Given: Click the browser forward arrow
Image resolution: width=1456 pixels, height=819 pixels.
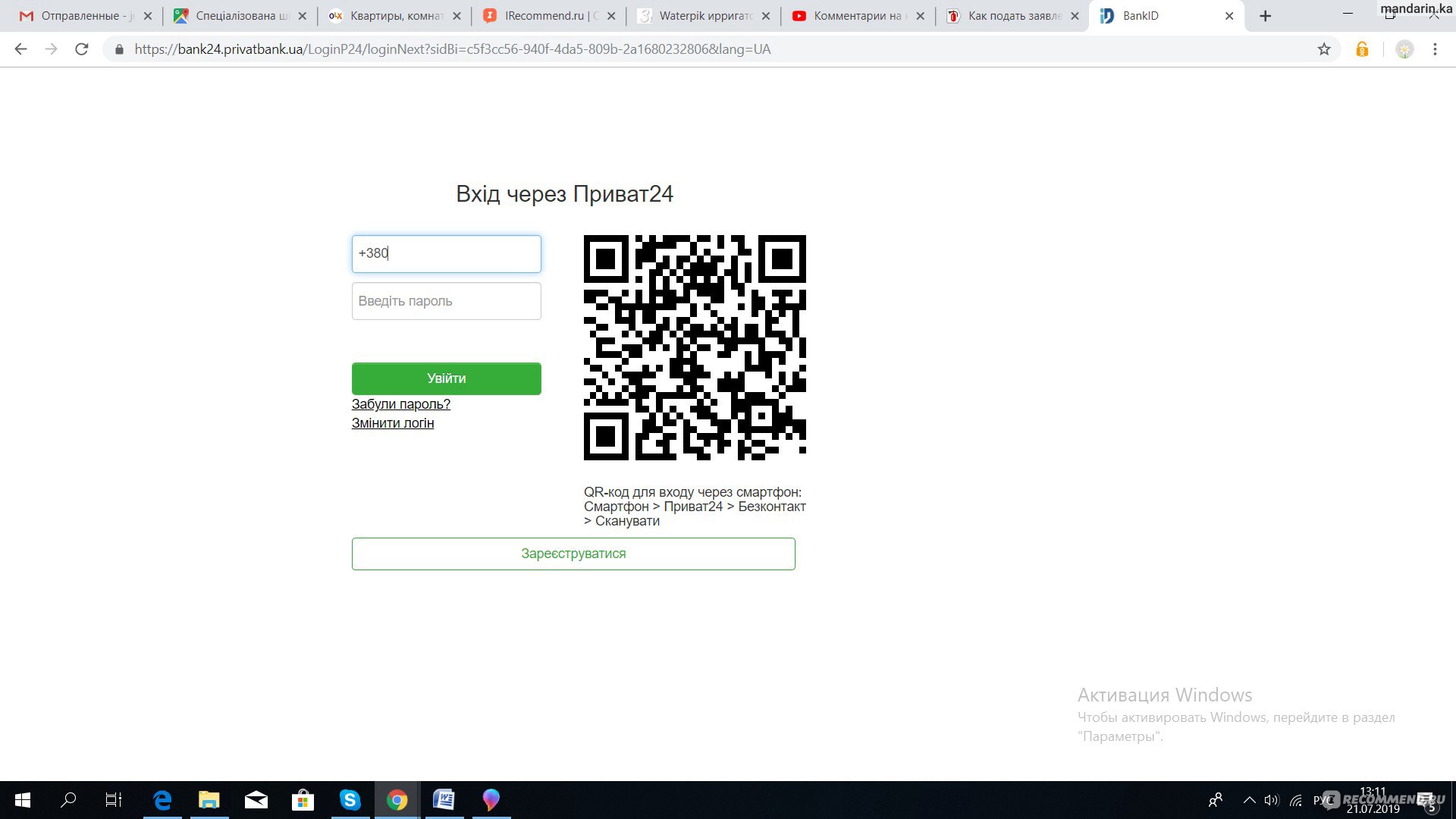Looking at the screenshot, I should (51, 49).
